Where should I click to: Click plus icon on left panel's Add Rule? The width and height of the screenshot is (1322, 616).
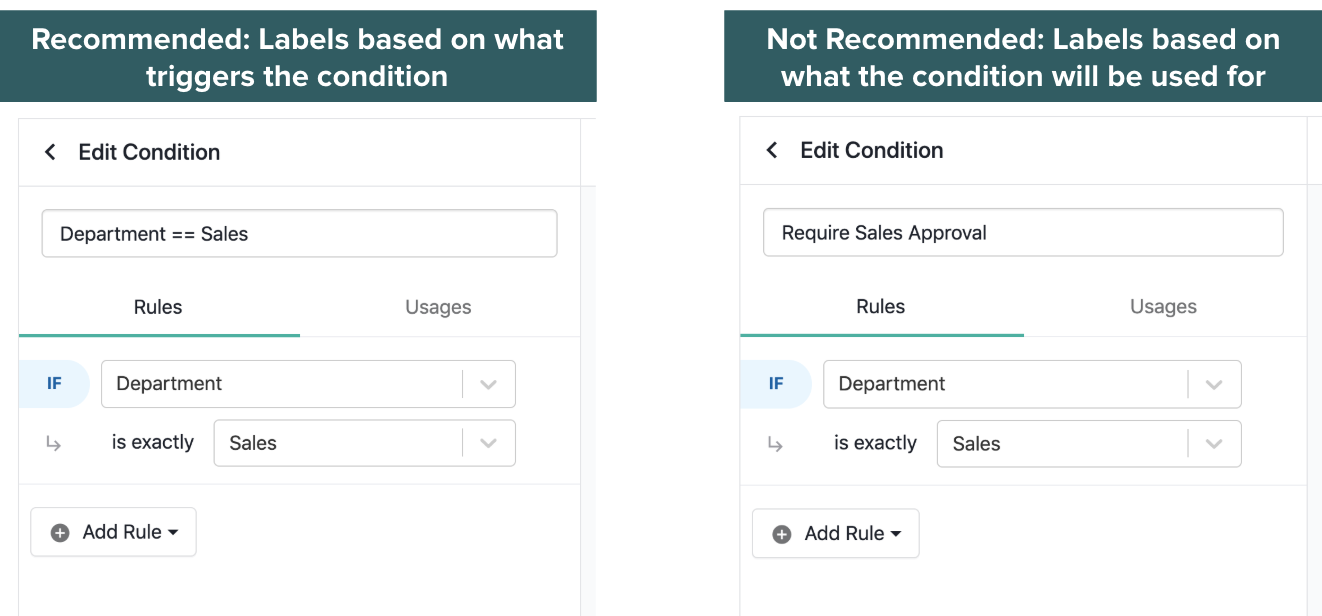pos(60,533)
